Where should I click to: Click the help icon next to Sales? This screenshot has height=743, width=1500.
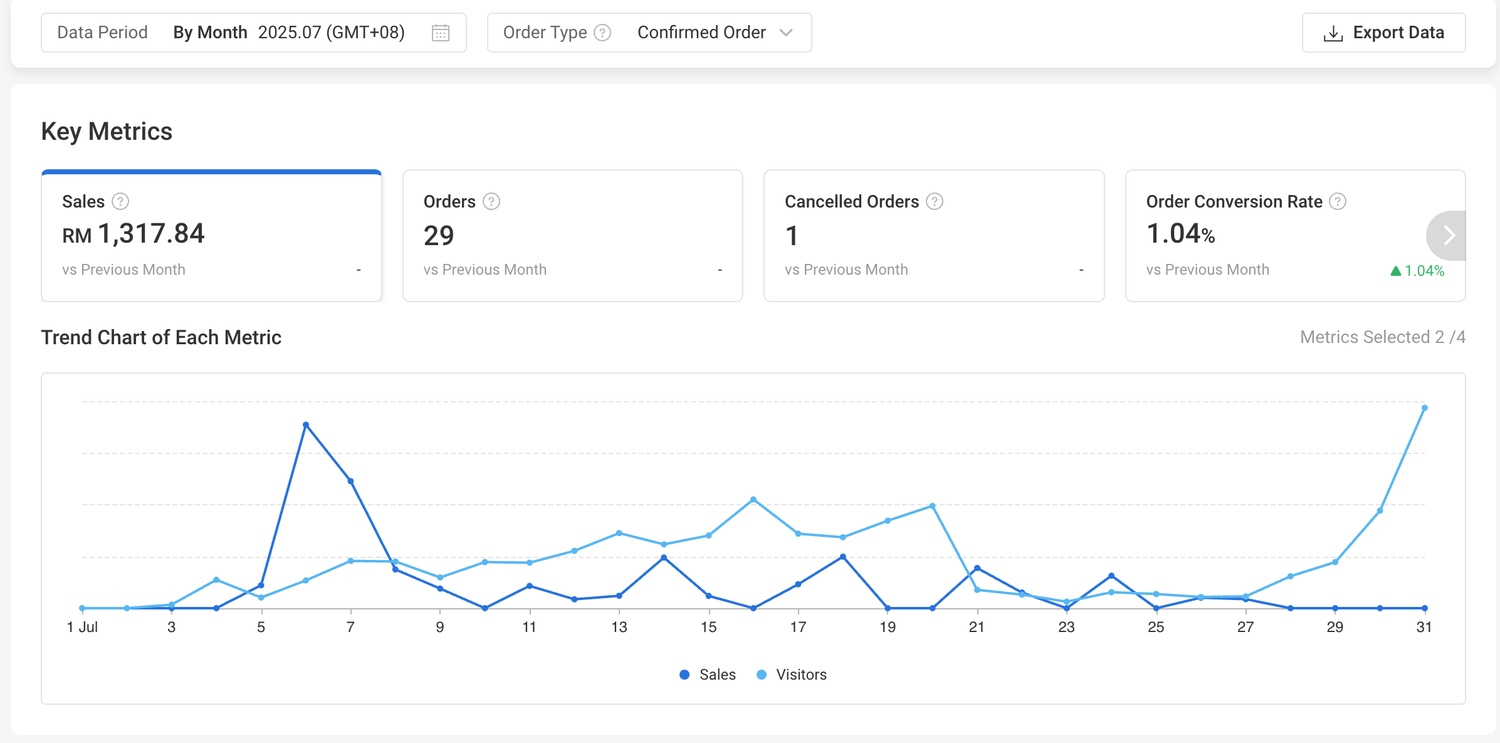(x=120, y=202)
